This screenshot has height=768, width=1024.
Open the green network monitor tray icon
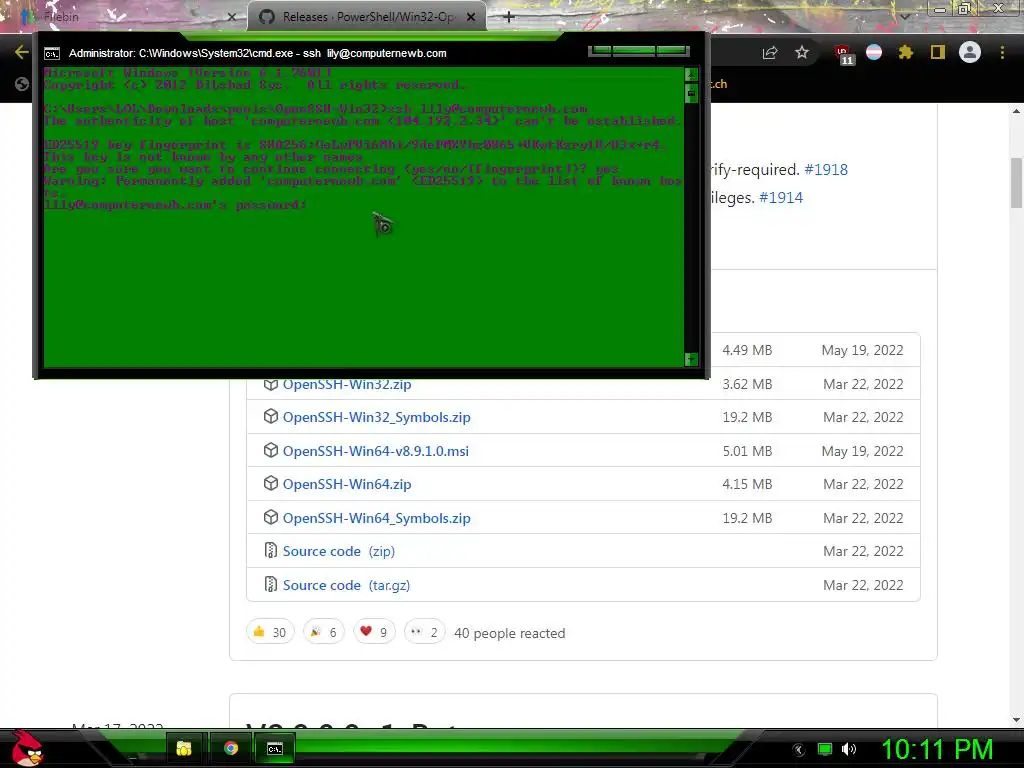coord(825,749)
